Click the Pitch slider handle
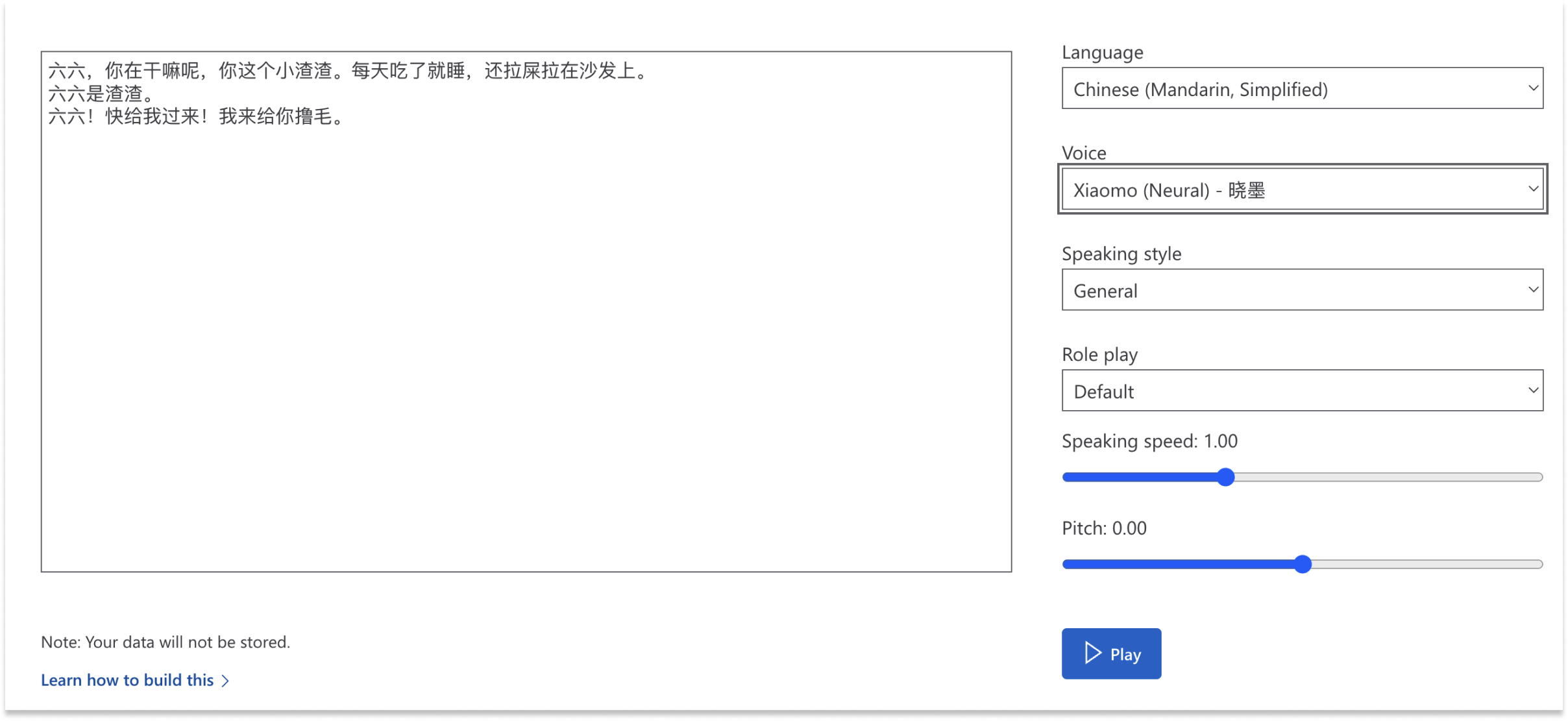The height and width of the screenshot is (721, 1568). 1303,564
